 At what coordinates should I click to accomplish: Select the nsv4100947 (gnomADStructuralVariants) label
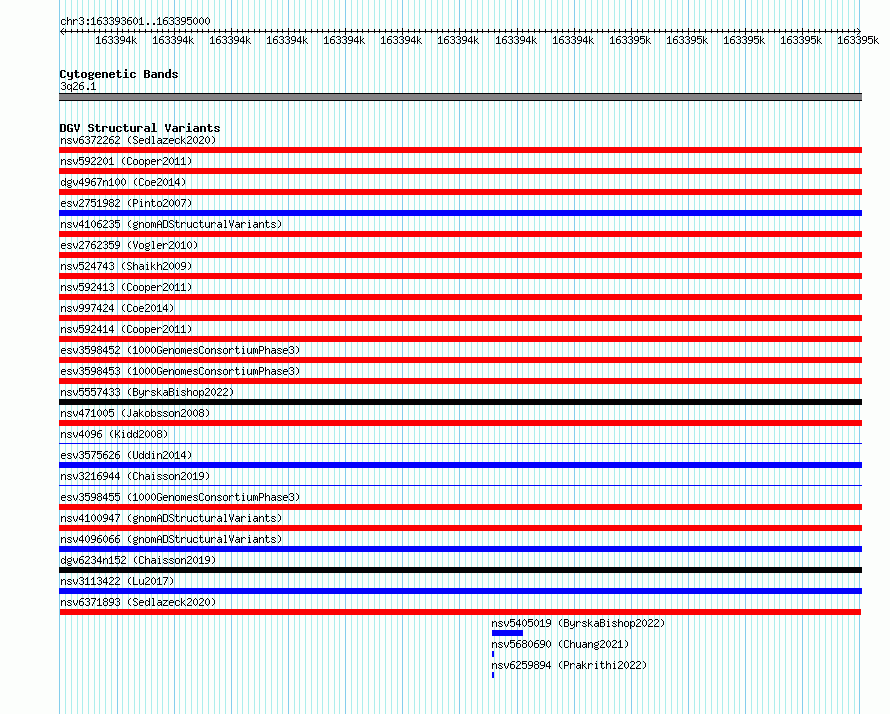tap(171, 518)
